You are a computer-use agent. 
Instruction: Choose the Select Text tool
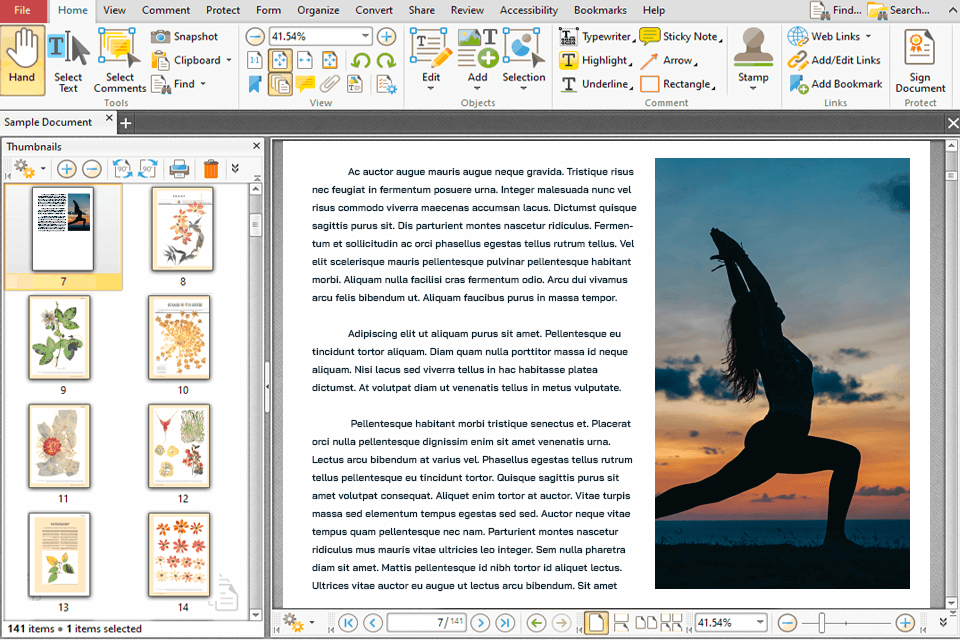[x=68, y=61]
